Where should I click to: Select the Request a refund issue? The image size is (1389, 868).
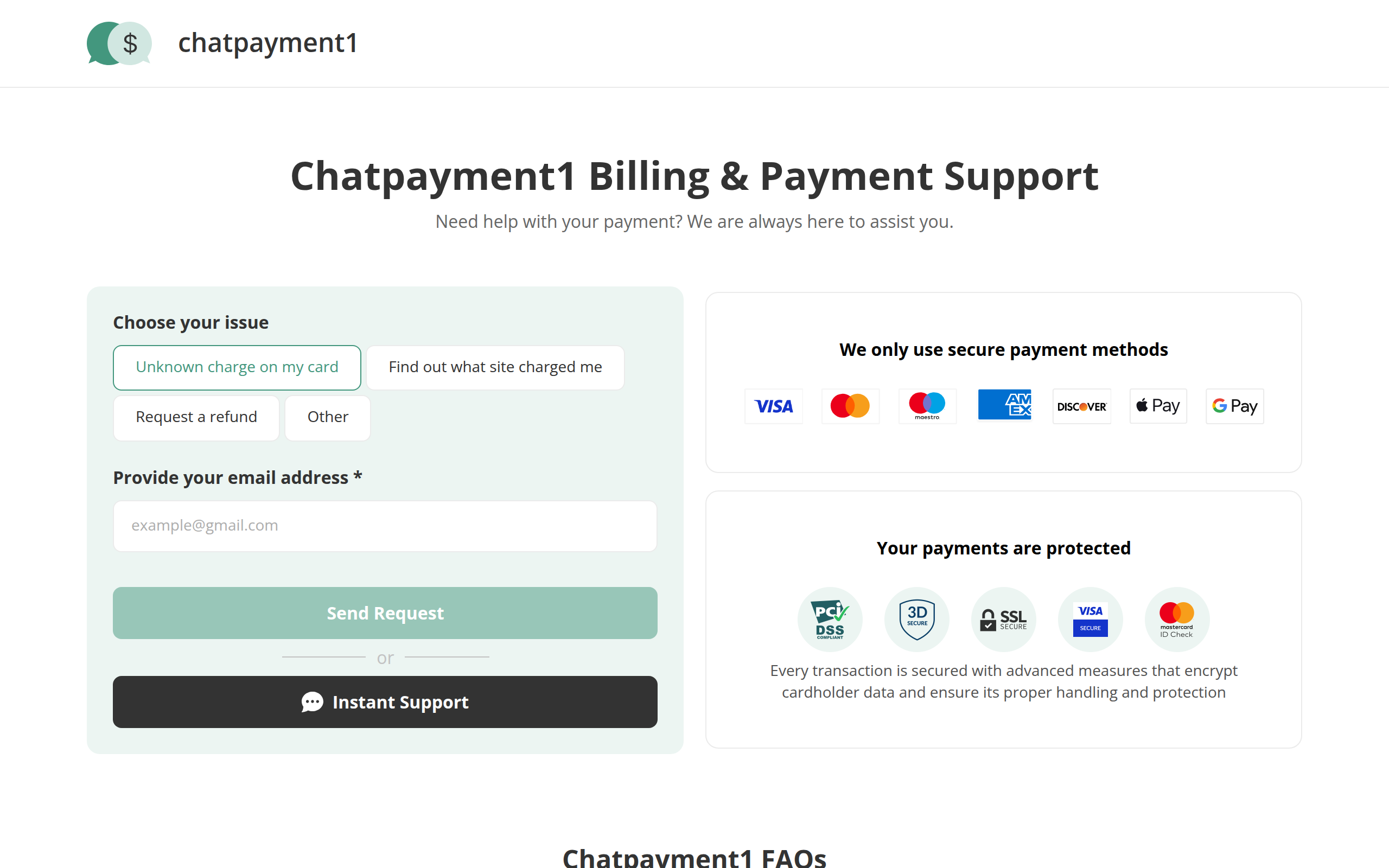tap(196, 417)
